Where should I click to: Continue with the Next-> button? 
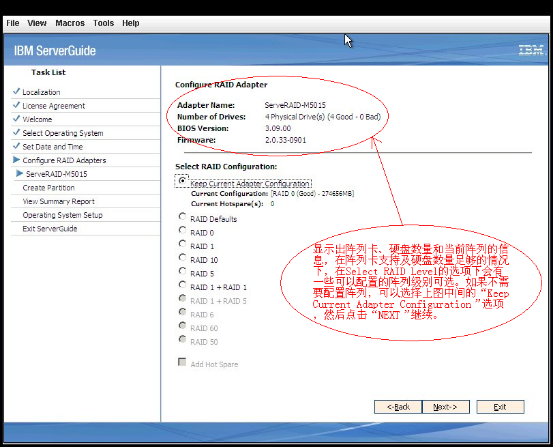[446, 407]
